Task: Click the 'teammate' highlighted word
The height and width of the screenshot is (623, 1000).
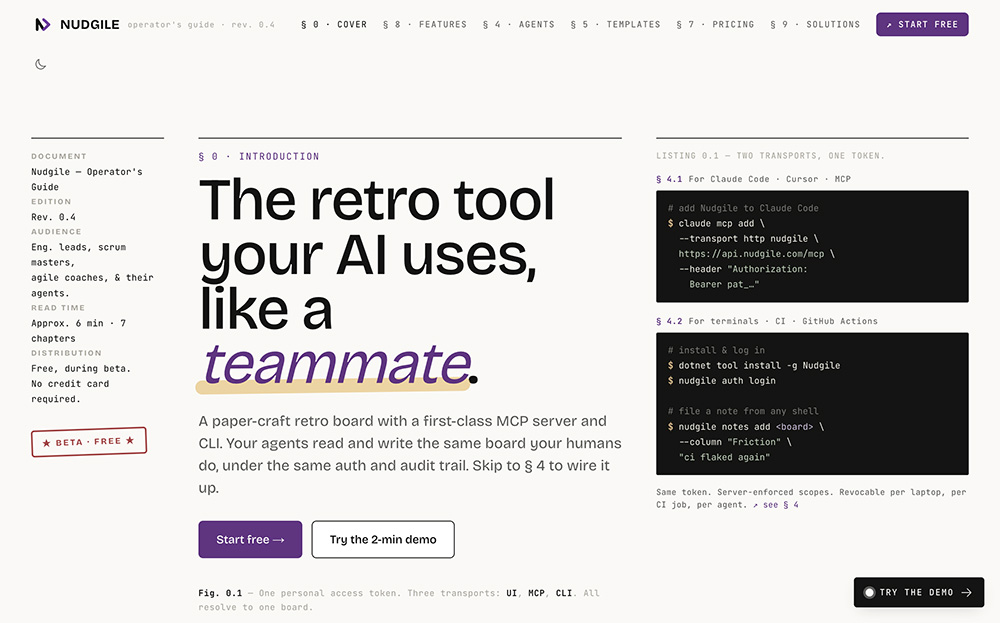Action: [336, 363]
